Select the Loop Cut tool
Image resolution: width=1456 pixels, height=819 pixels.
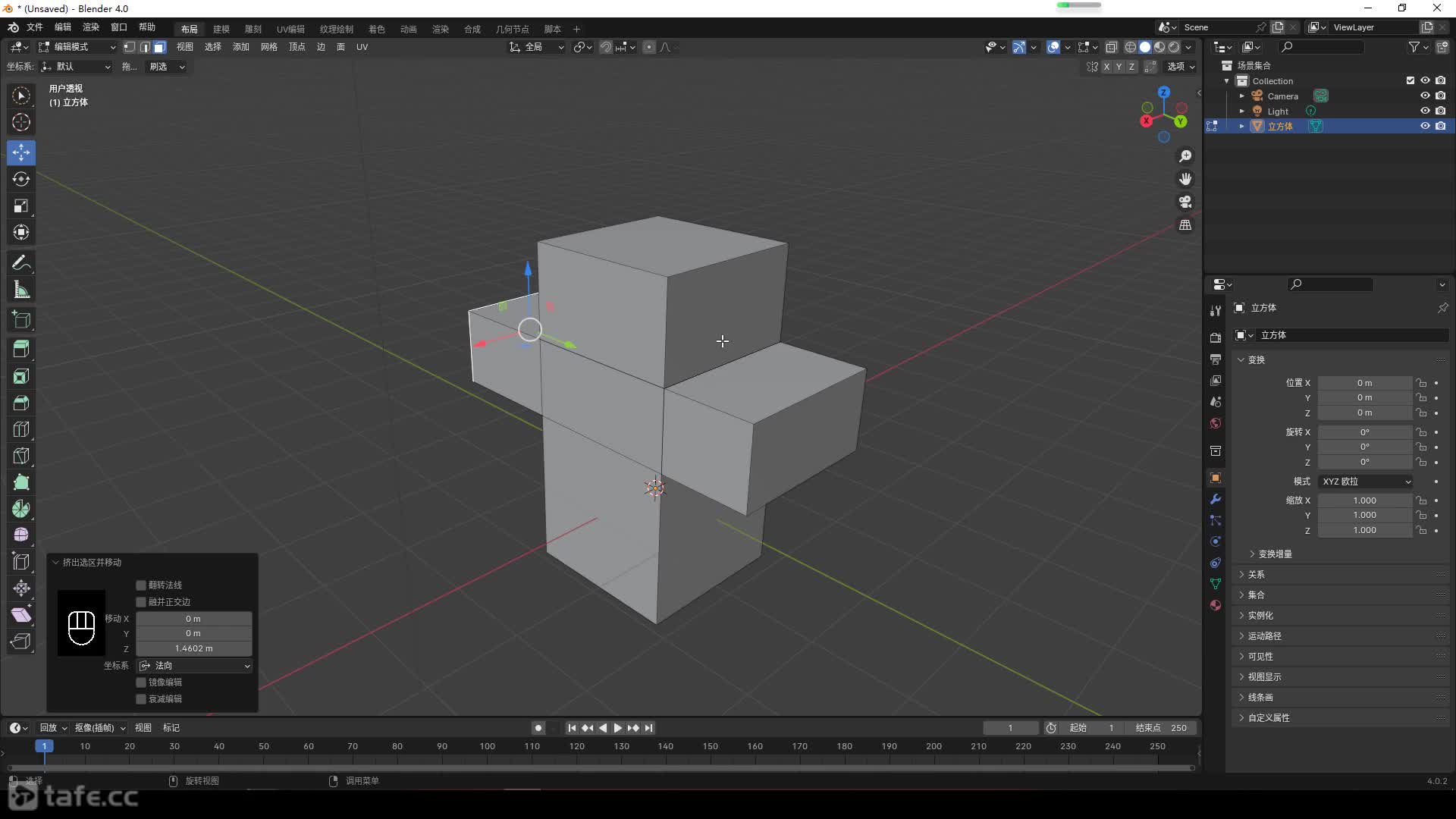tap(21, 429)
